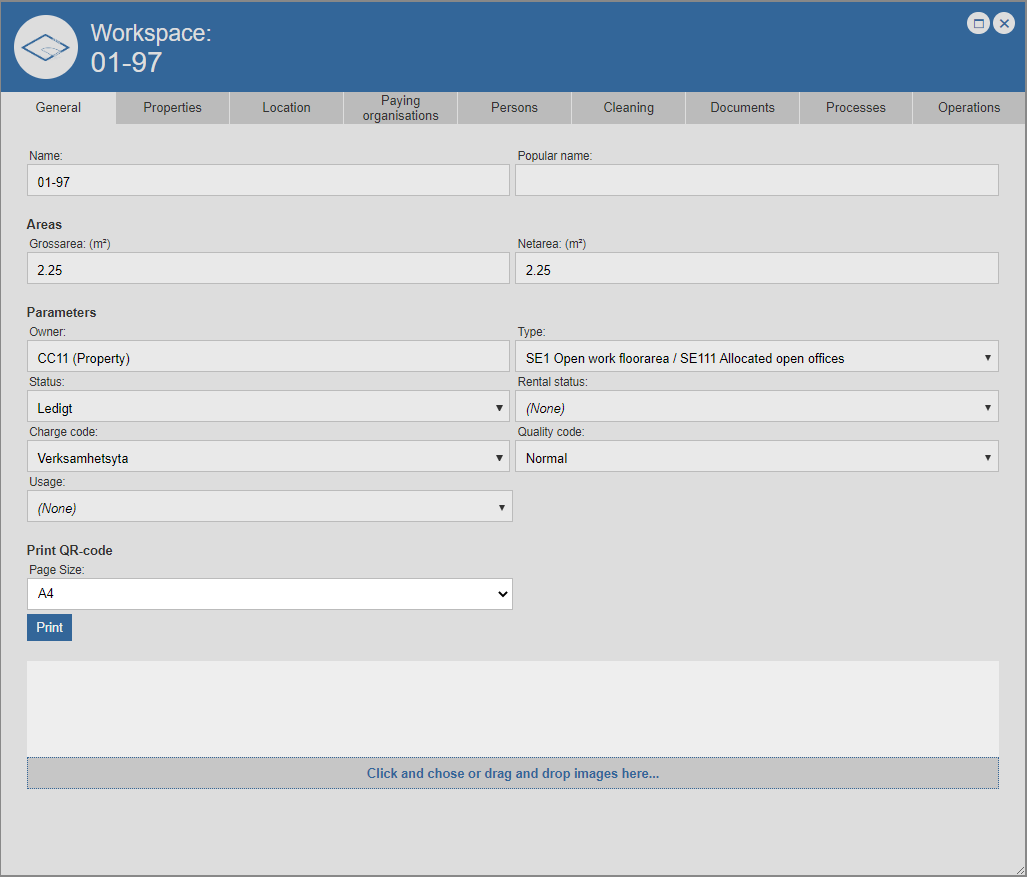Maximize the Workspace dialog
This screenshot has height=877, width=1027.
pyautogui.click(x=979, y=24)
